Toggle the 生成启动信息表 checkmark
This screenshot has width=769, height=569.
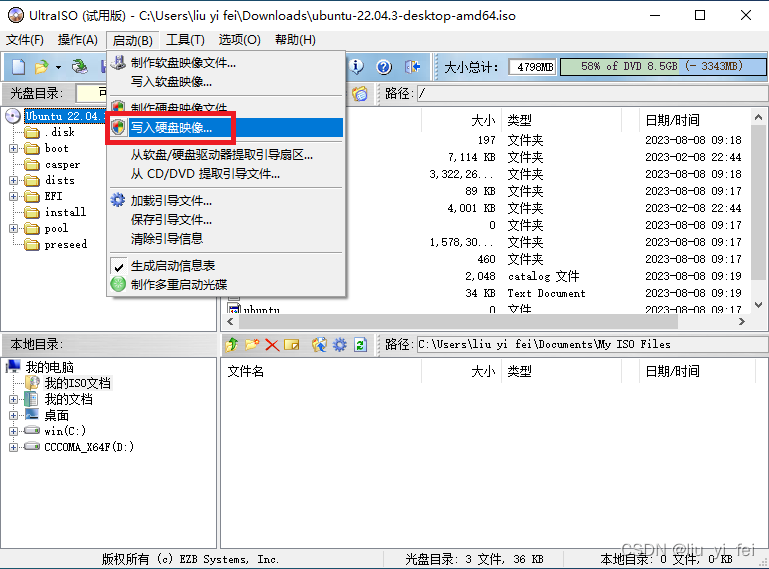[119, 267]
